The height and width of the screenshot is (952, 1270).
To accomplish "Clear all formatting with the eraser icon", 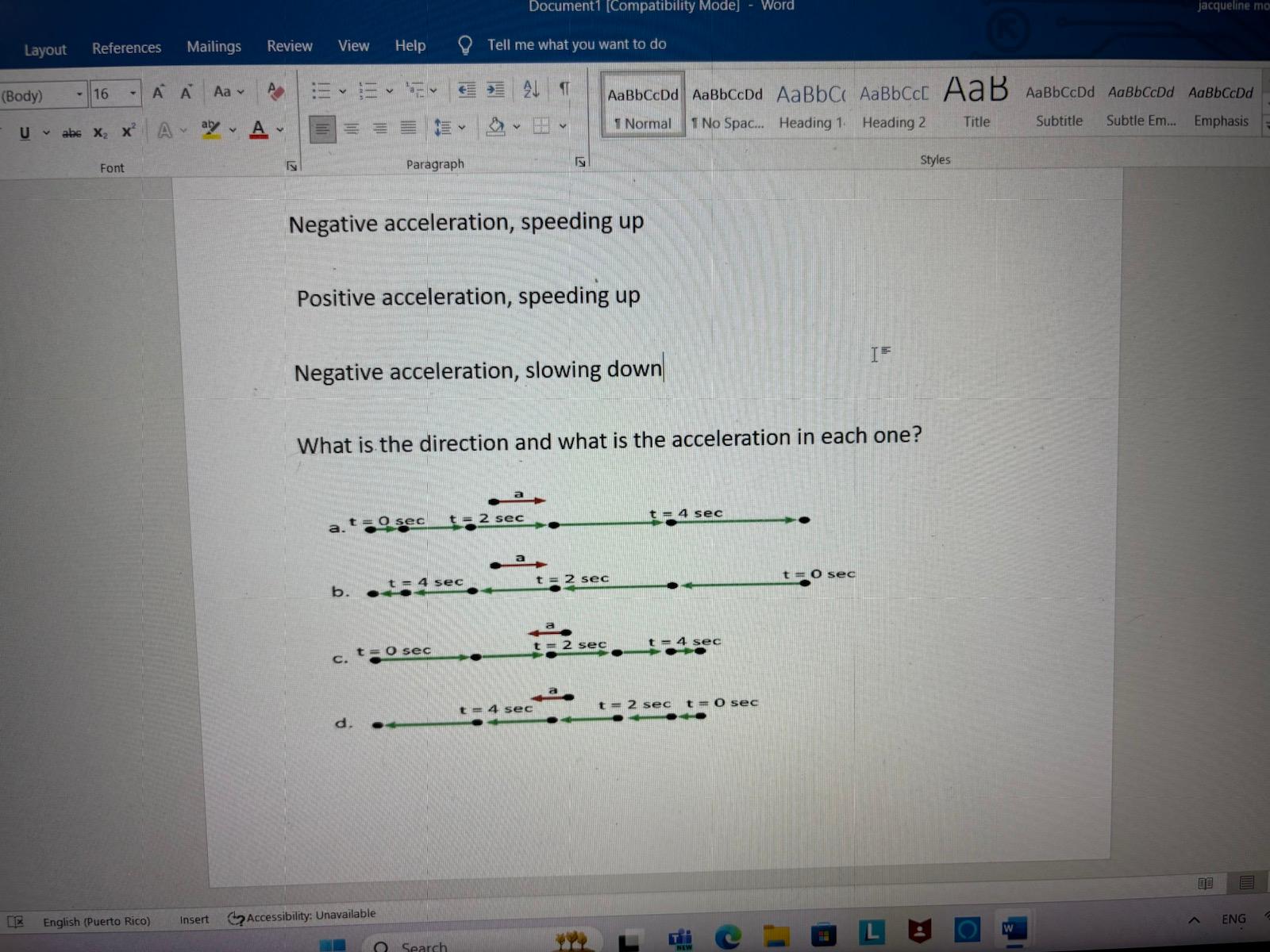I will 273,92.
